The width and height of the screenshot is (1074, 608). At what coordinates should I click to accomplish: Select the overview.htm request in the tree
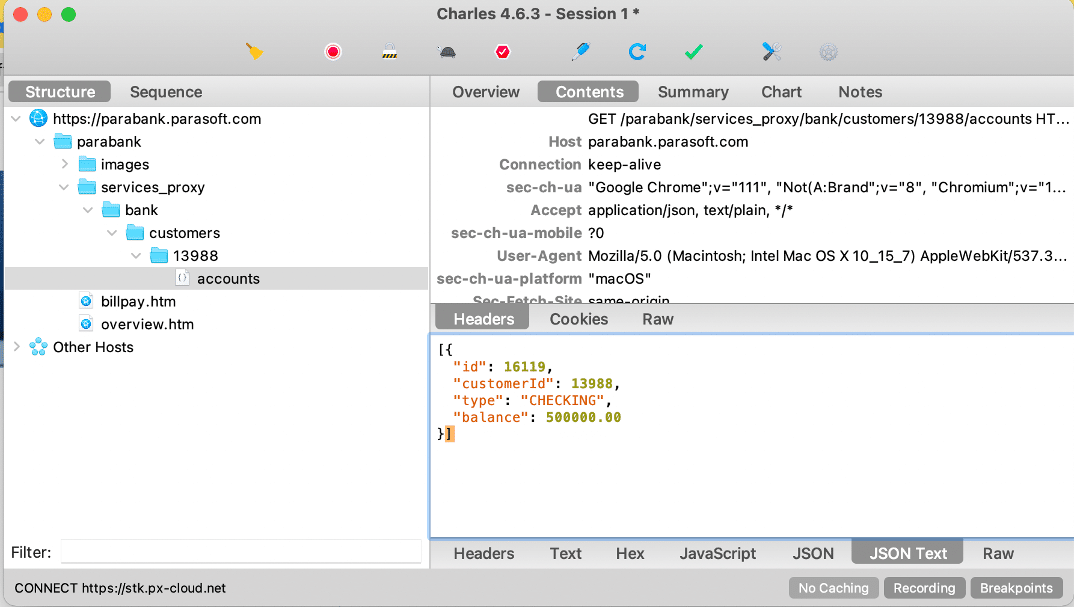[146, 324]
